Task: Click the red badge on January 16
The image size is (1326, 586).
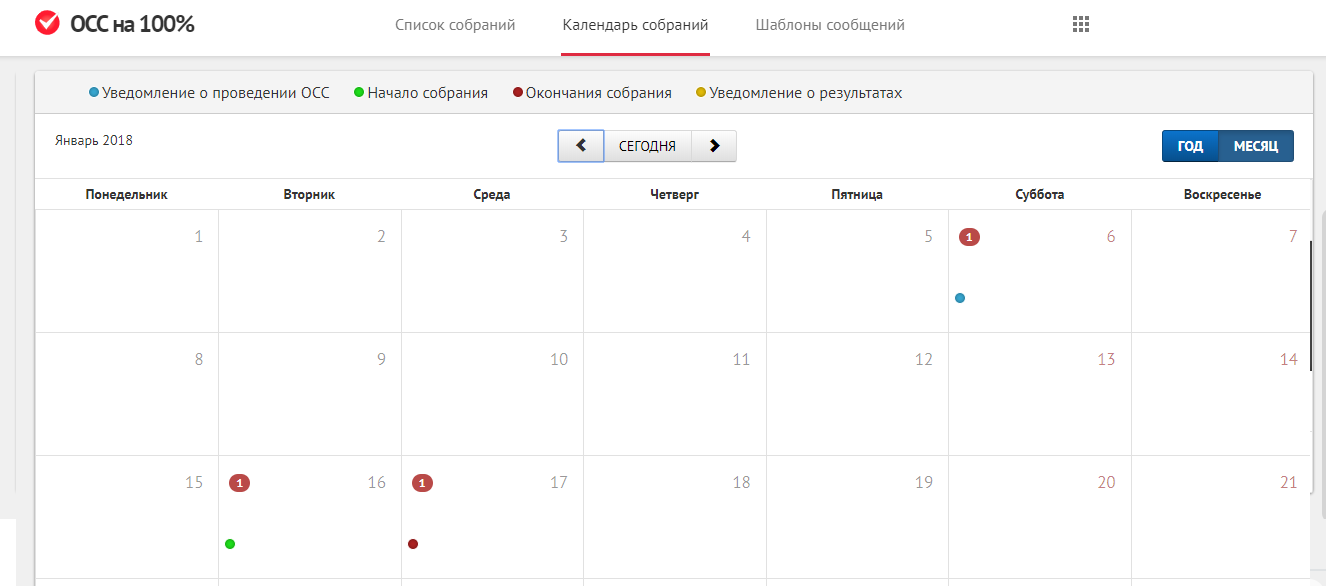Action: (239, 483)
